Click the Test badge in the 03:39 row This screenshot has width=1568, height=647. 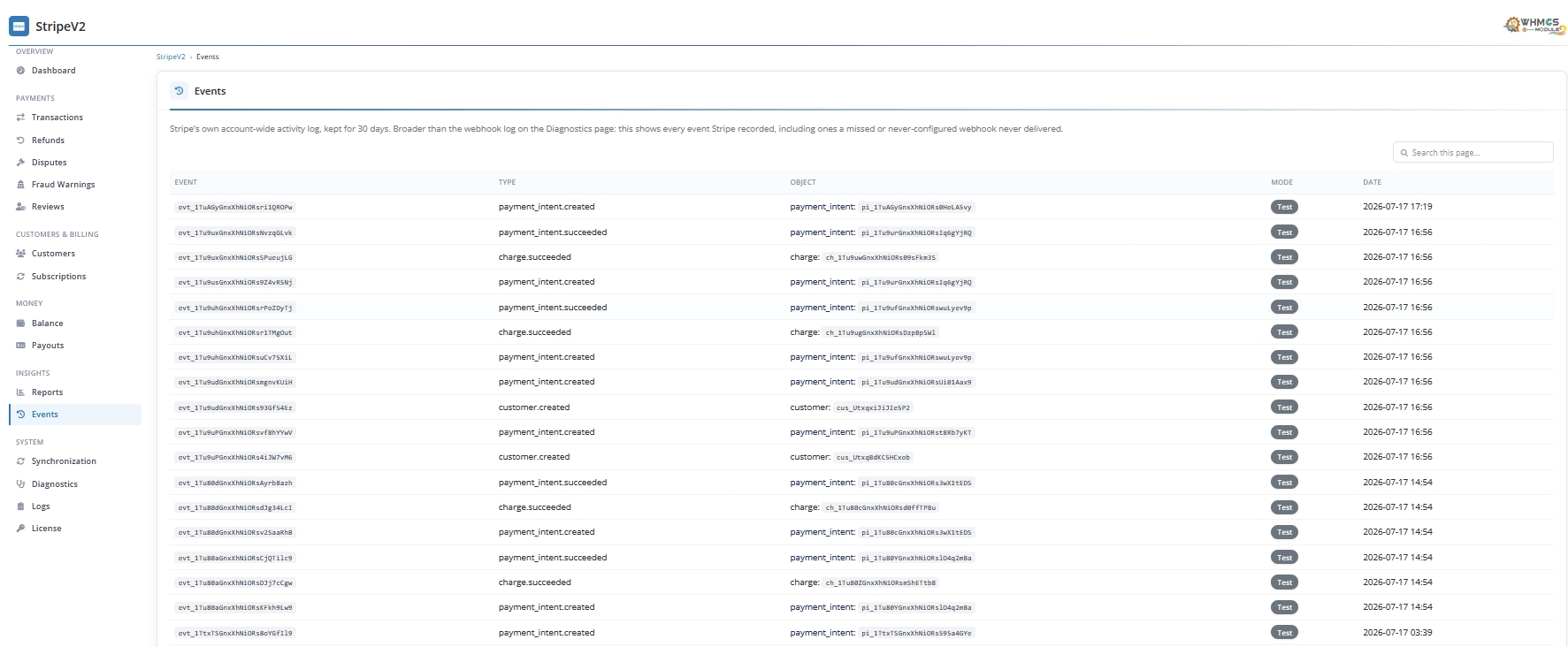tap(1284, 633)
